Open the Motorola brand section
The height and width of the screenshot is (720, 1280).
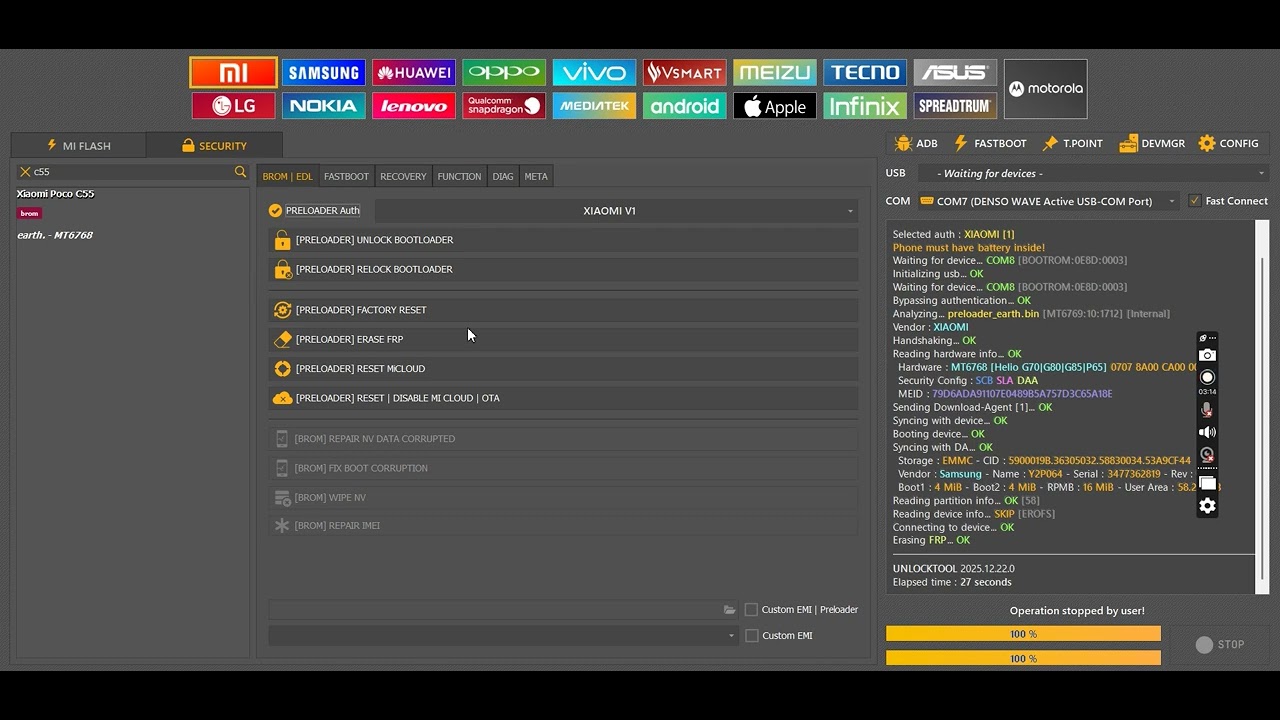[1045, 89]
